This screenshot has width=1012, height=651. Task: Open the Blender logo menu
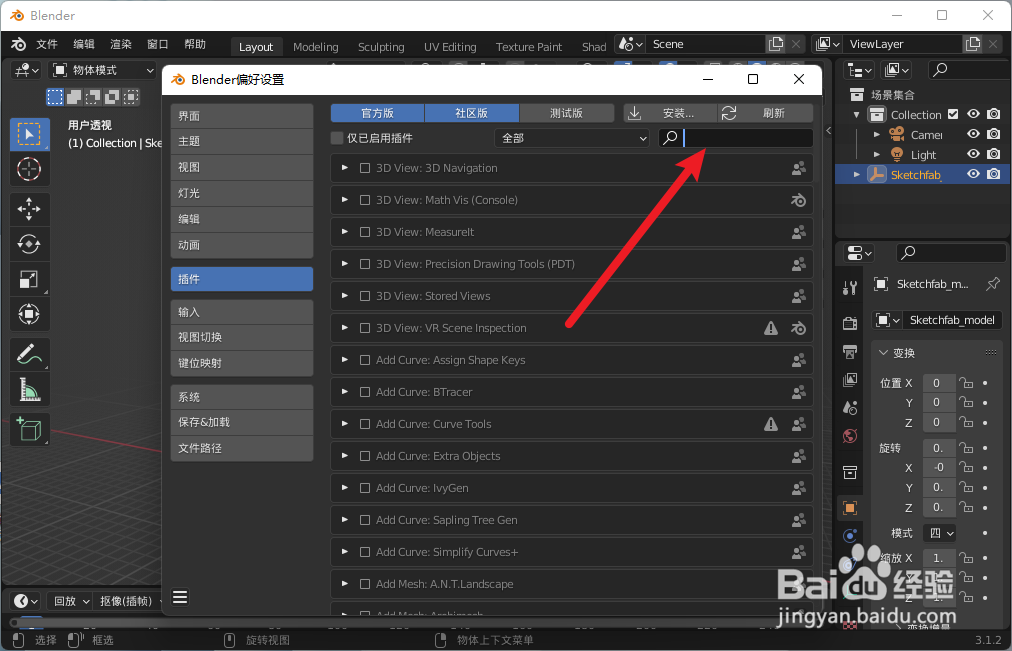pos(19,44)
